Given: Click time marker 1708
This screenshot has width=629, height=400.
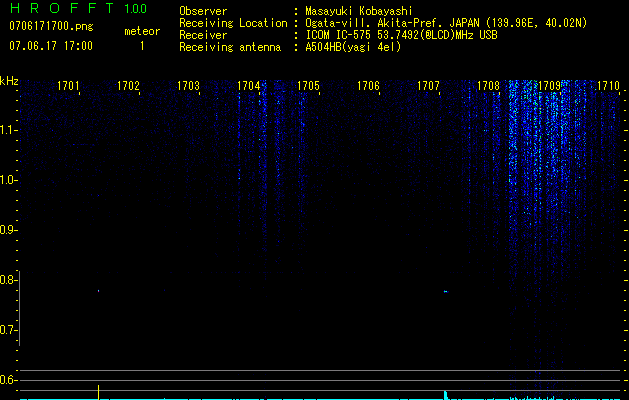Looking at the screenshot, I should [488, 86].
